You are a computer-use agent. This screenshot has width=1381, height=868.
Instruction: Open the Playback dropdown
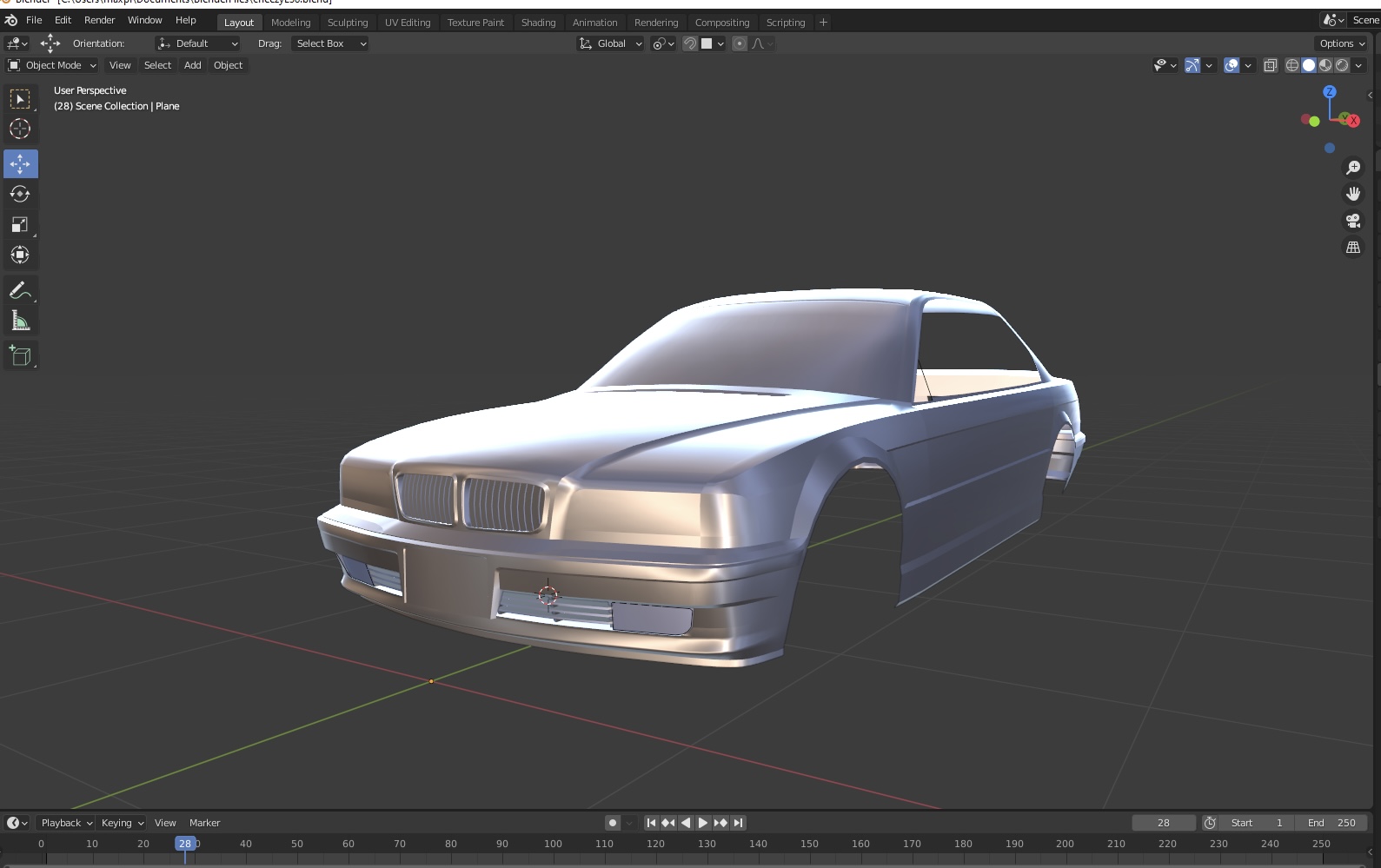66,823
